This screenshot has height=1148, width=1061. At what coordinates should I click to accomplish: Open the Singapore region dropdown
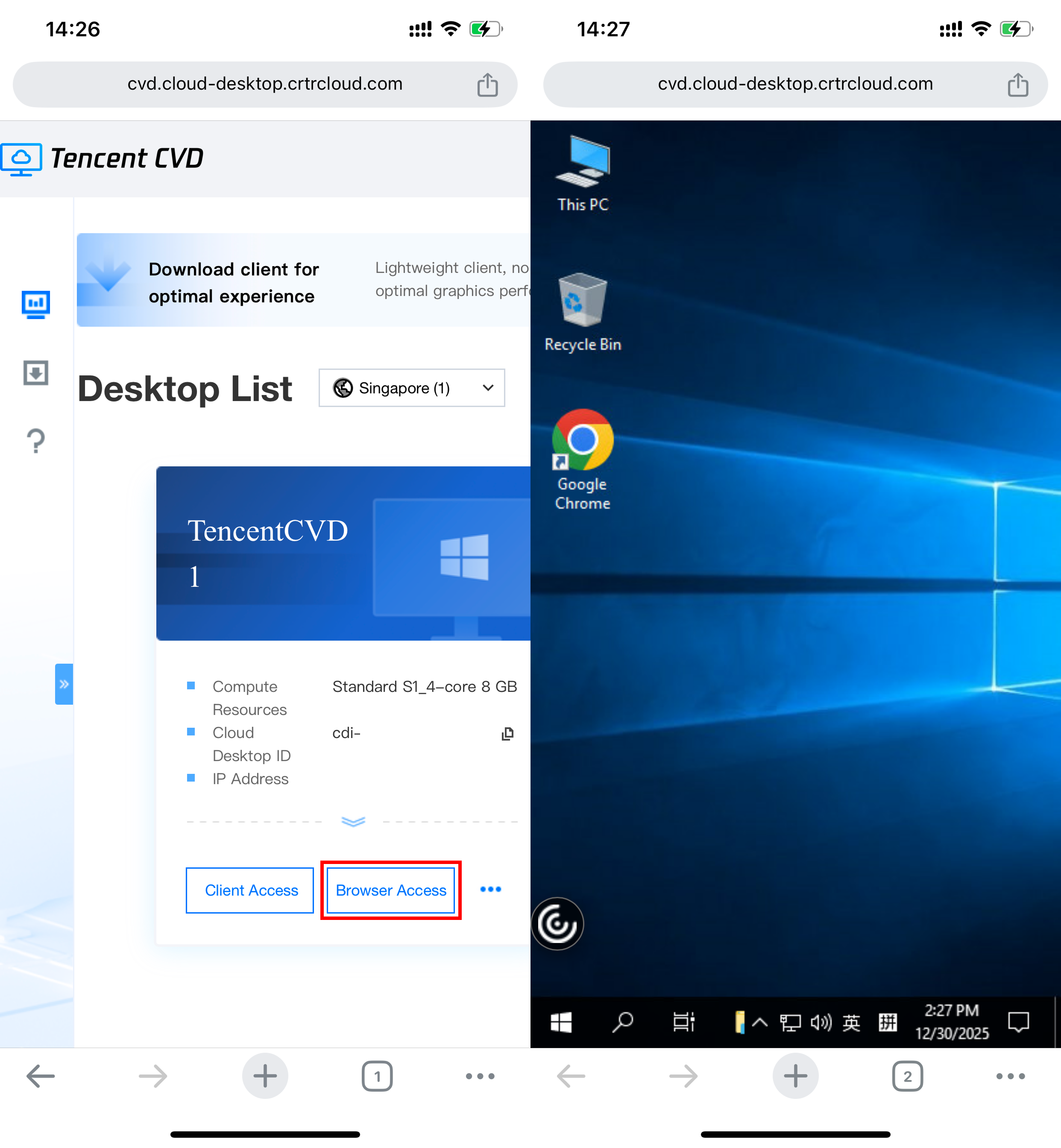411,388
